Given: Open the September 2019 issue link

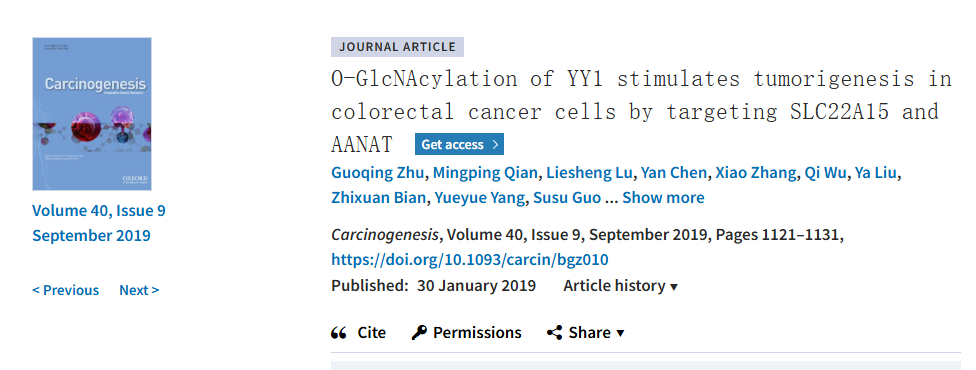Looking at the screenshot, I should 92,235.
